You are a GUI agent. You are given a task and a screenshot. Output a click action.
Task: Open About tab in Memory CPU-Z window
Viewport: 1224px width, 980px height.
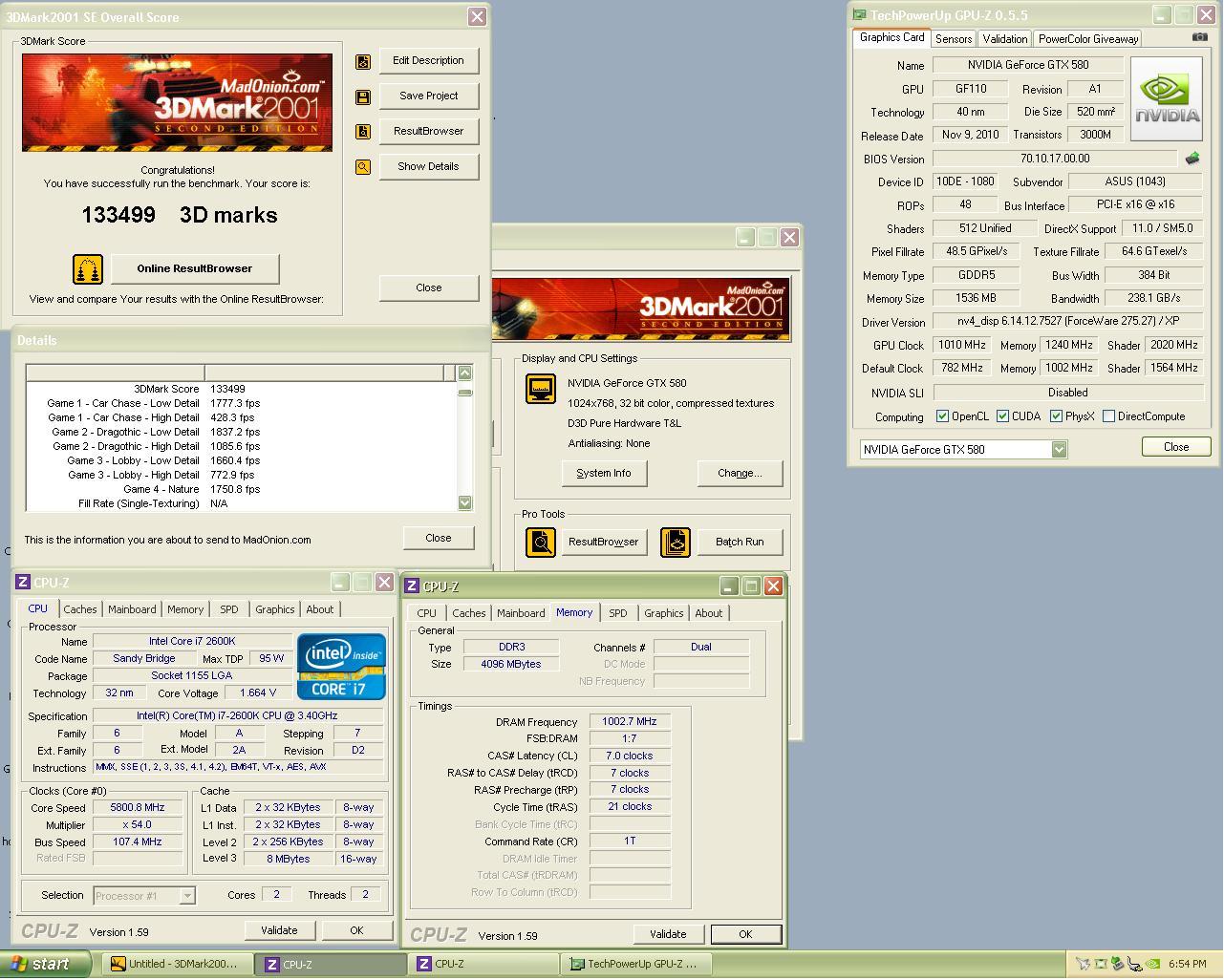709,613
